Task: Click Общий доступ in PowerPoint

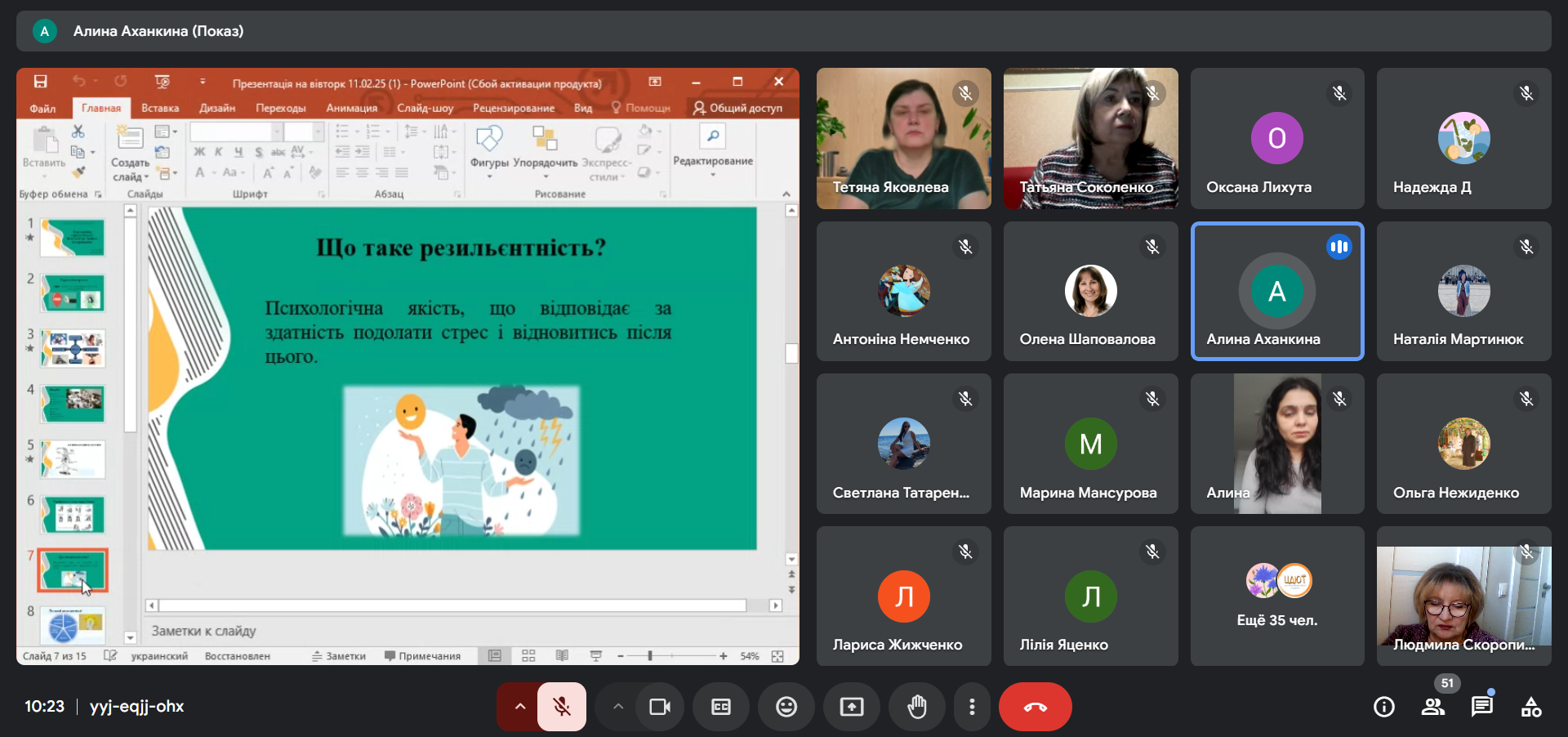Action: click(x=737, y=108)
